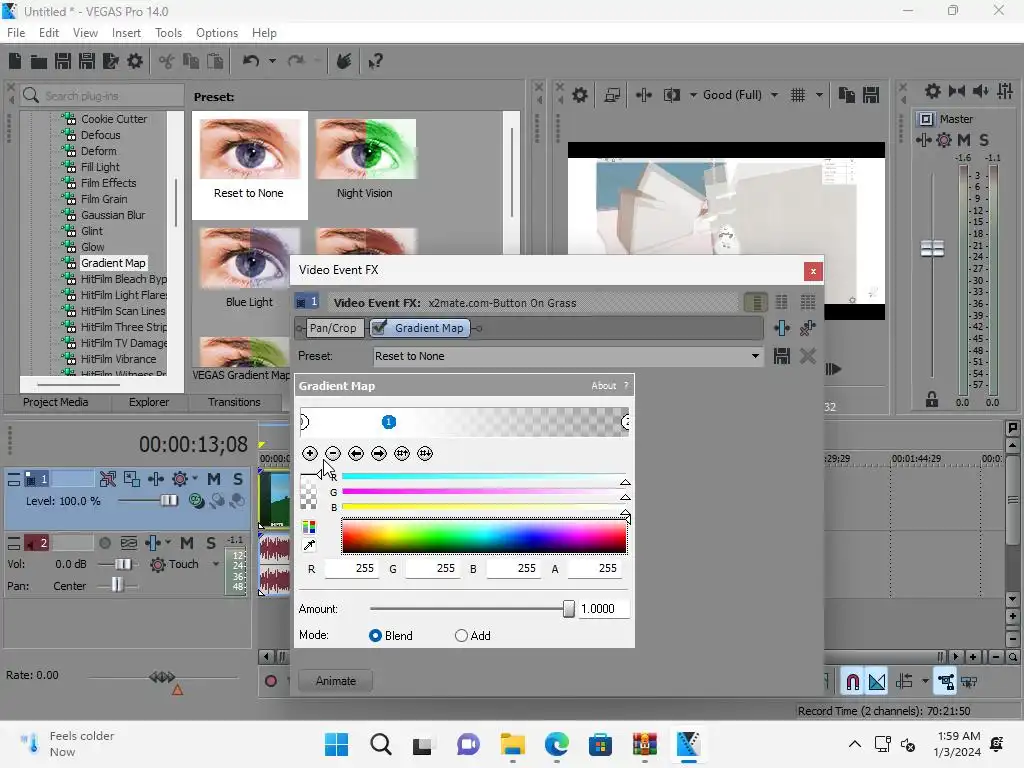Viewport: 1024px width, 768px height.
Task: Click the remove gradient stop minus icon
Action: (333, 453)
